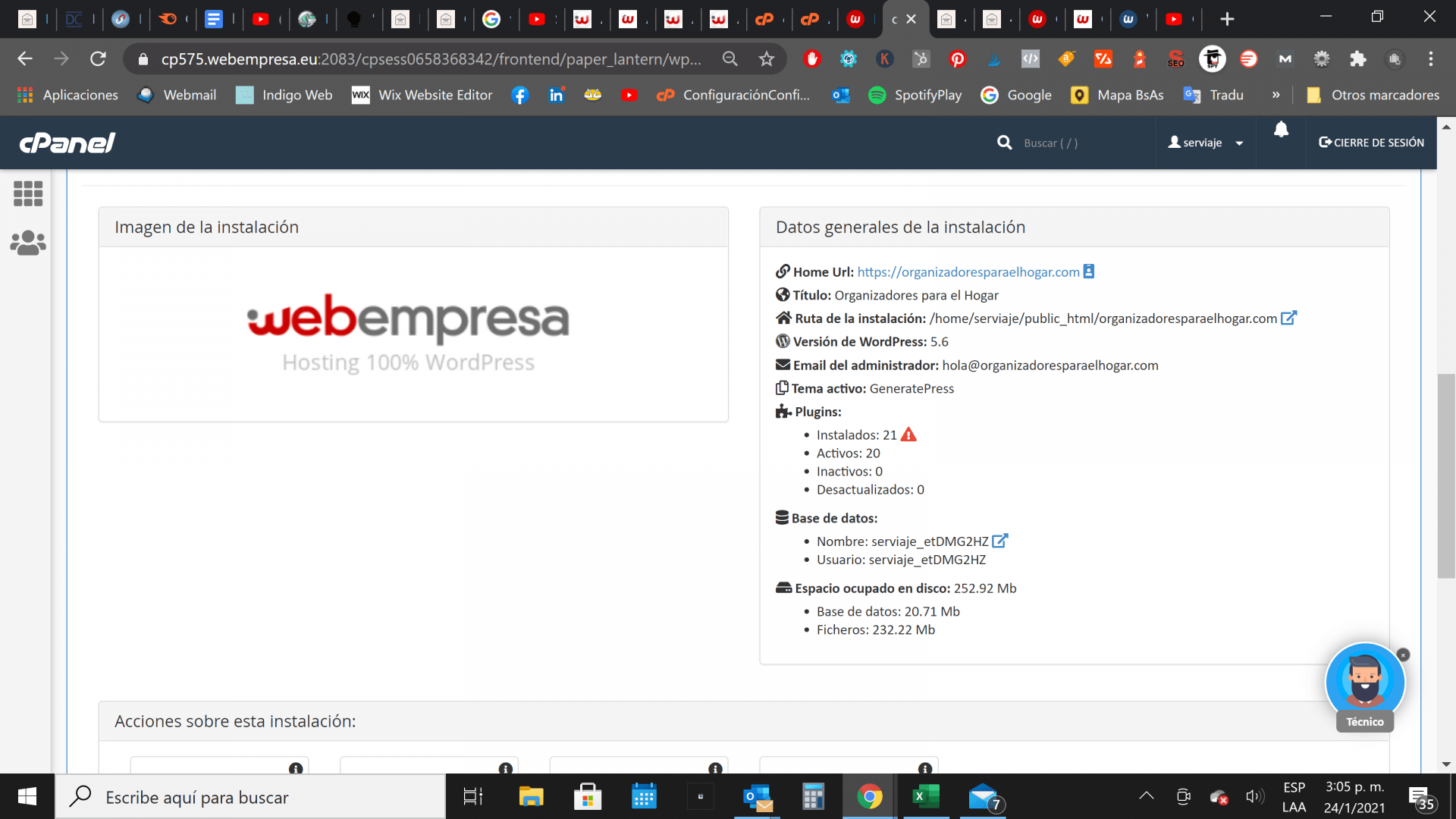Open File Explorer from taskbar

pos(531,797)
